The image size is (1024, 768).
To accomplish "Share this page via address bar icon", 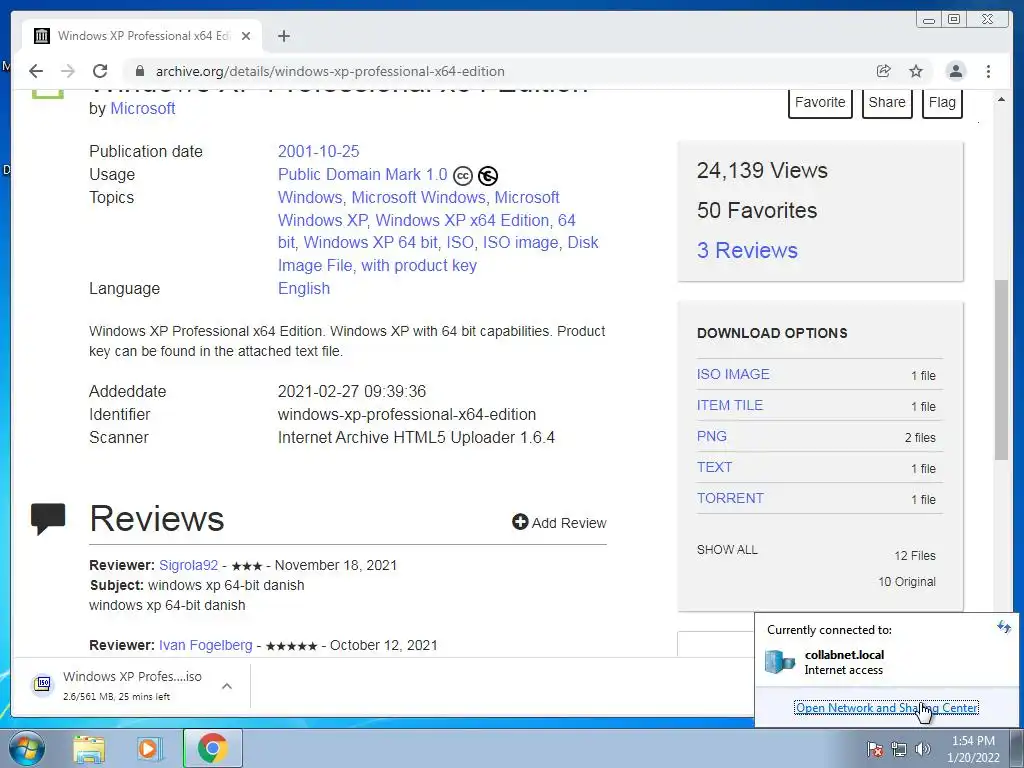I will point(884,71).
